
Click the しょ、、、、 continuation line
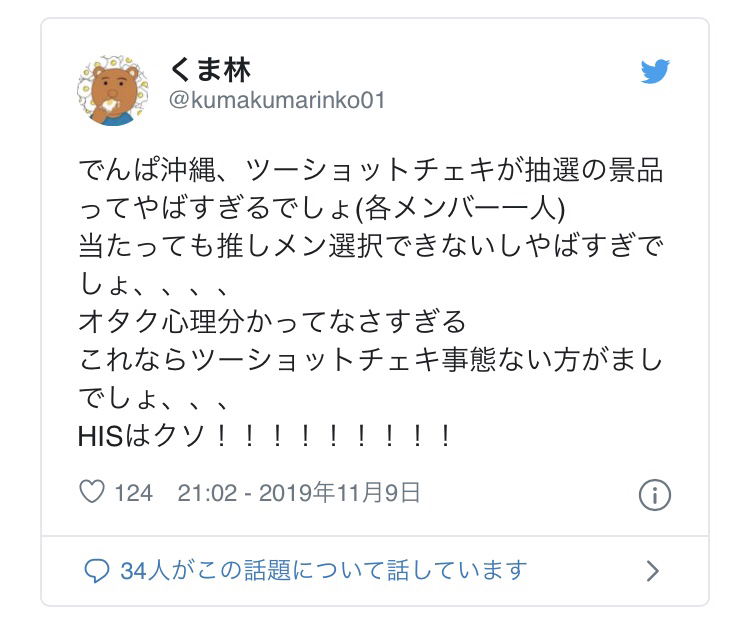coord(154,284)
